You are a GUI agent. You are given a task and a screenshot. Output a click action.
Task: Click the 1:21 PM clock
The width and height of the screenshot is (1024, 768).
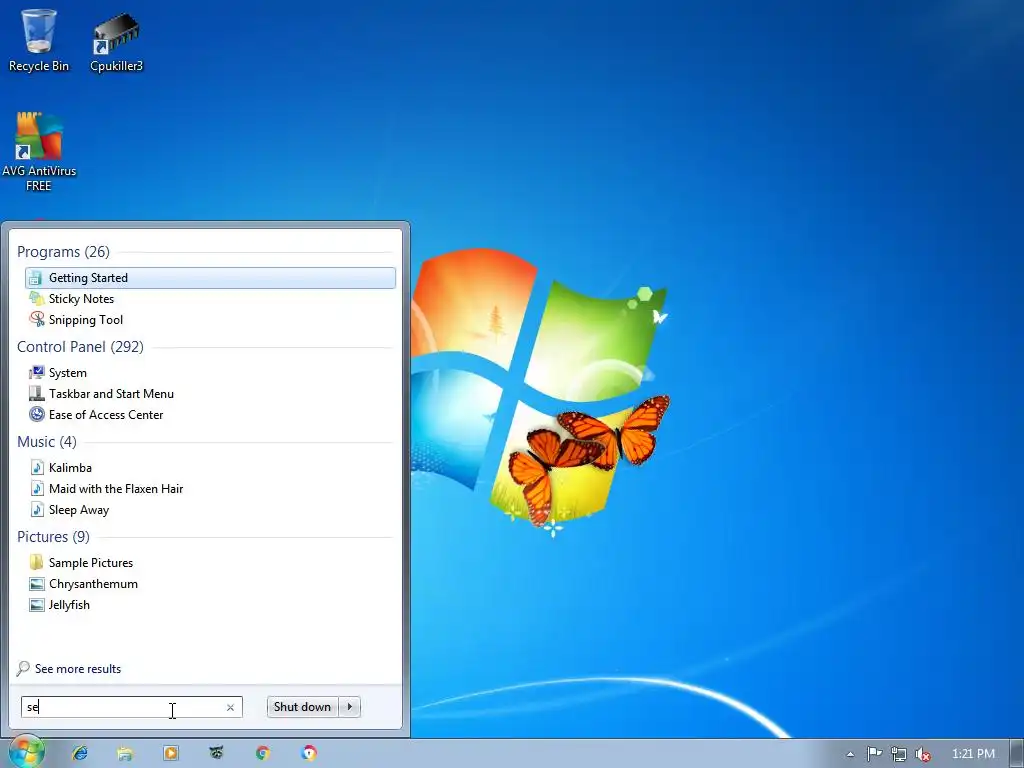[973, 754]
